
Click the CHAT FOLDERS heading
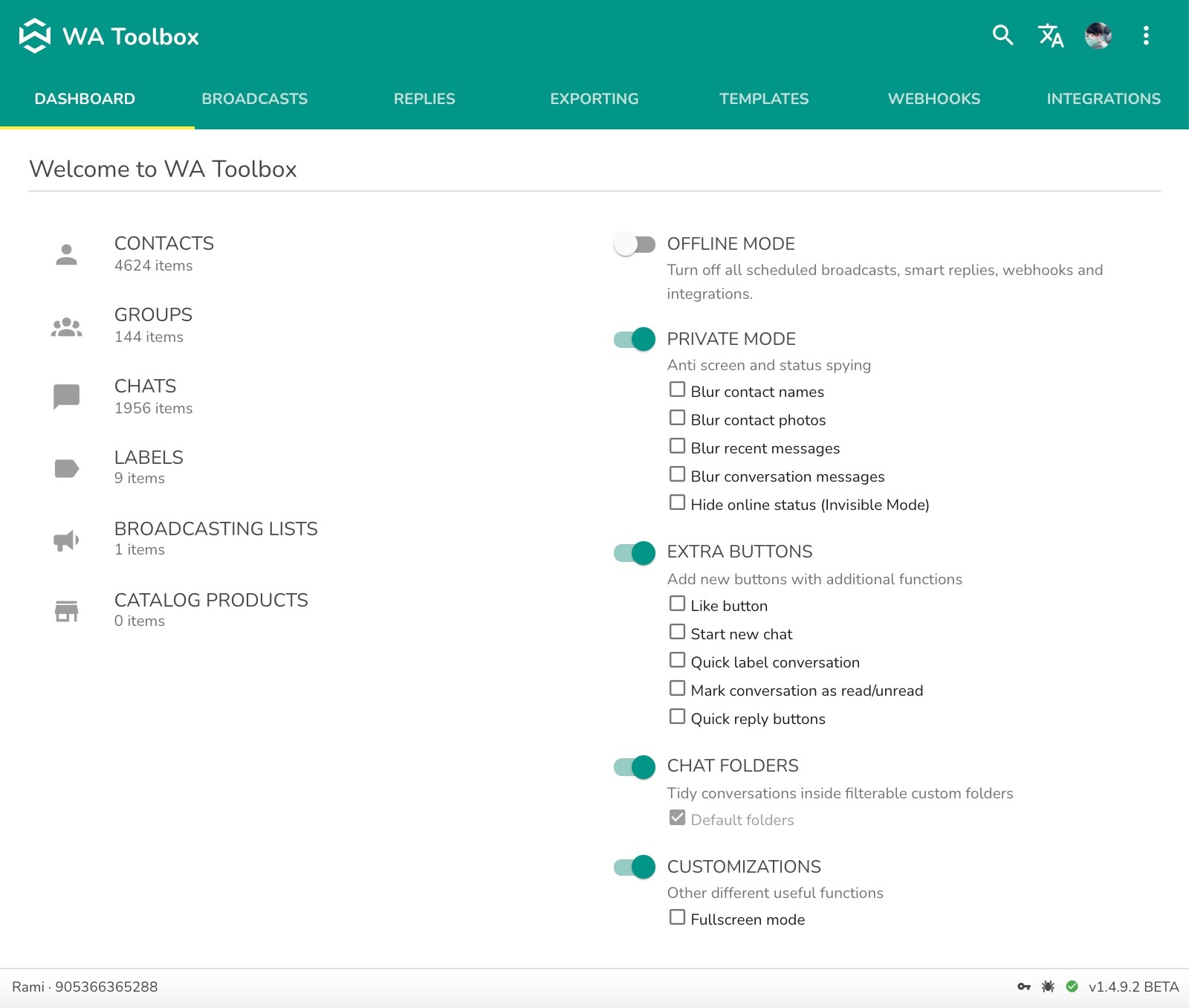click(733, 766)
